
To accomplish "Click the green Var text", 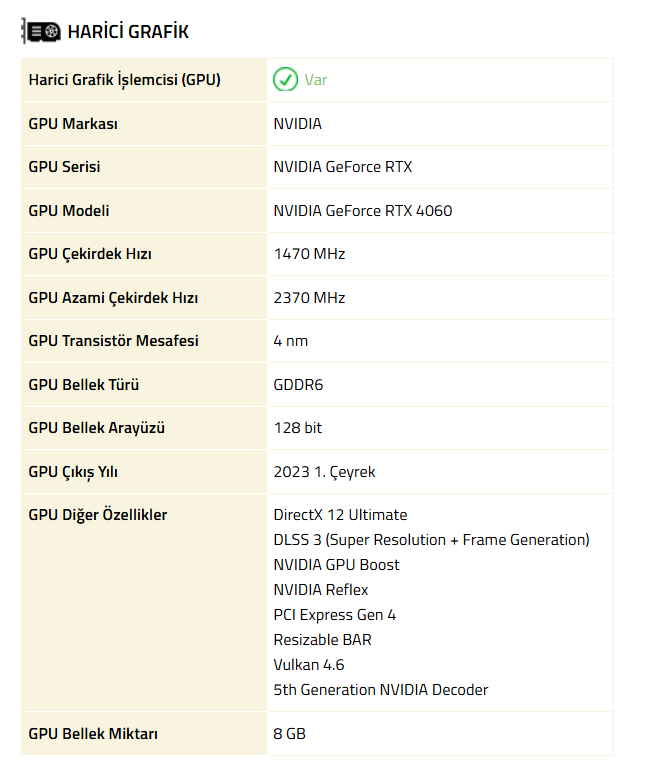I will click(x=316, y=80).
